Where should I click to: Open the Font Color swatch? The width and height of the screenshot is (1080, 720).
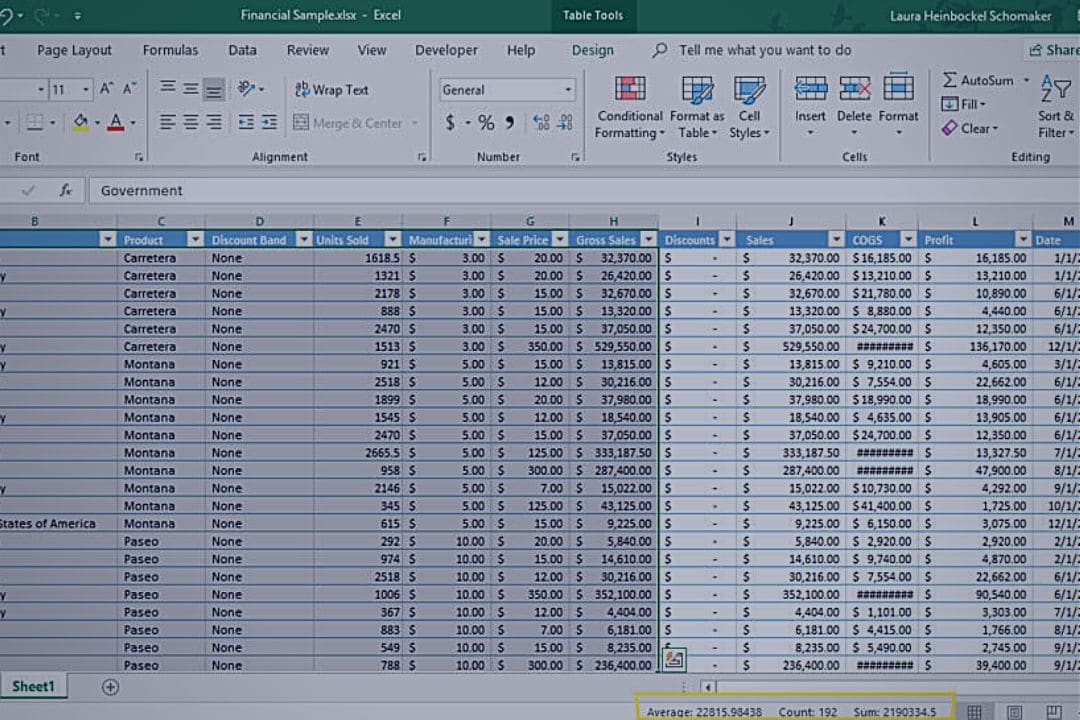click(118, 123)
